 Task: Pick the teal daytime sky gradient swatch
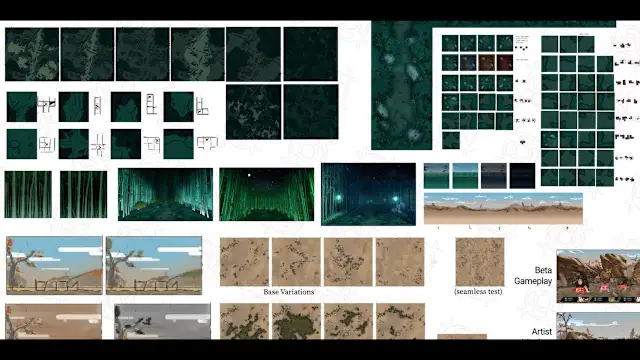[x=465, y=176]
